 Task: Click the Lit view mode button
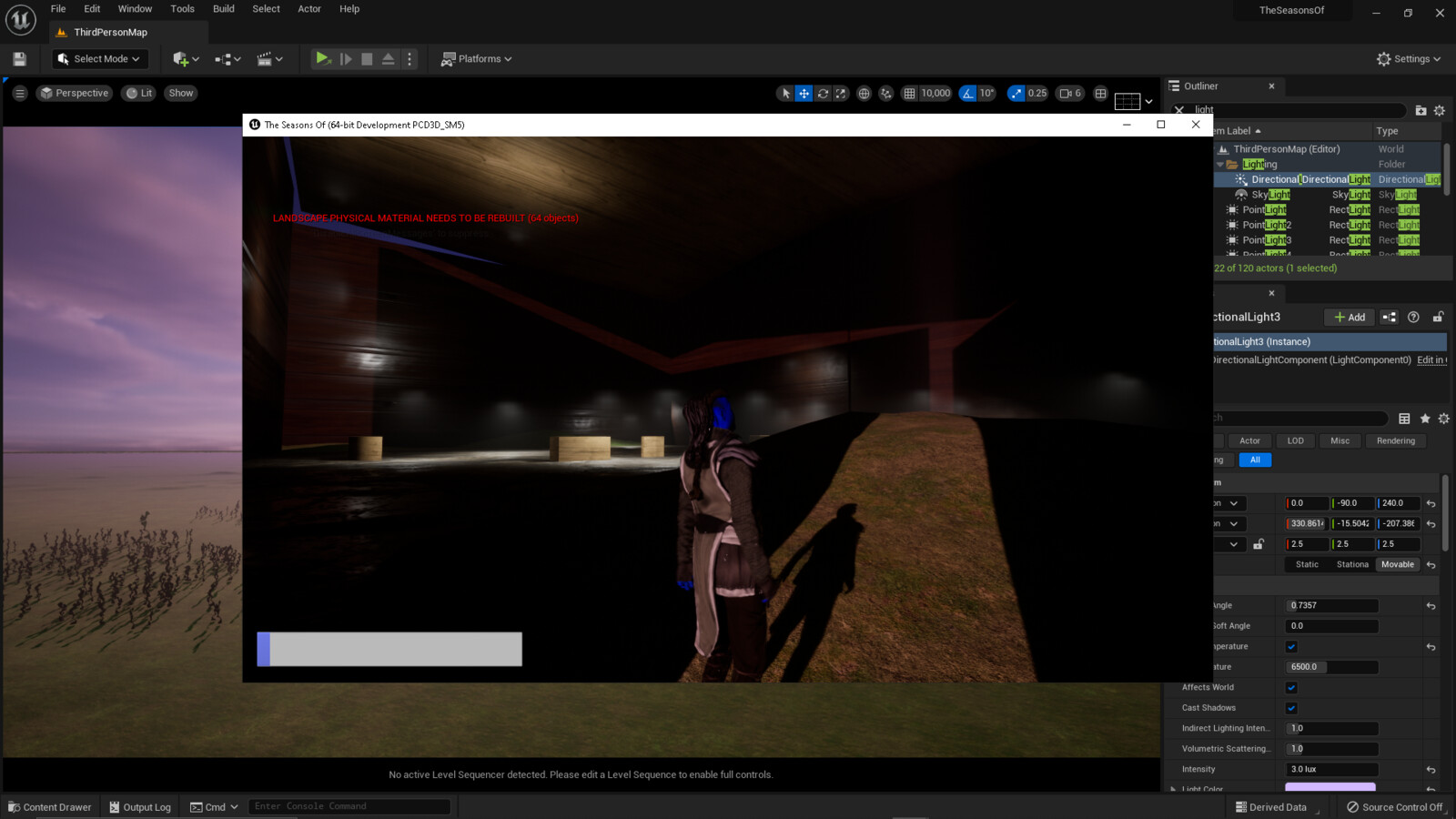click(x=139, y=93)
